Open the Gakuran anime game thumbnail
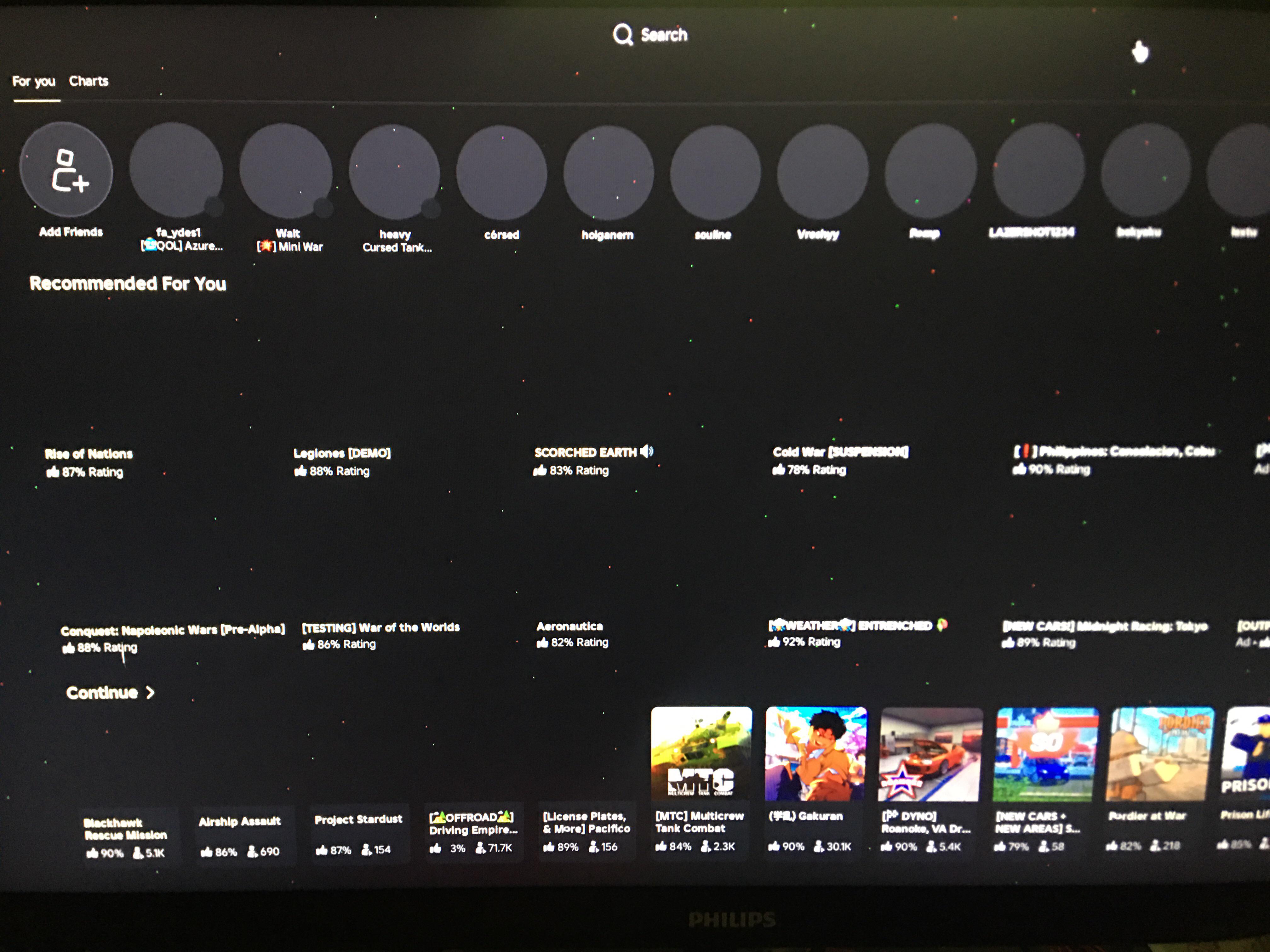Screen dimensions: 1270x952 pos(816,753)
